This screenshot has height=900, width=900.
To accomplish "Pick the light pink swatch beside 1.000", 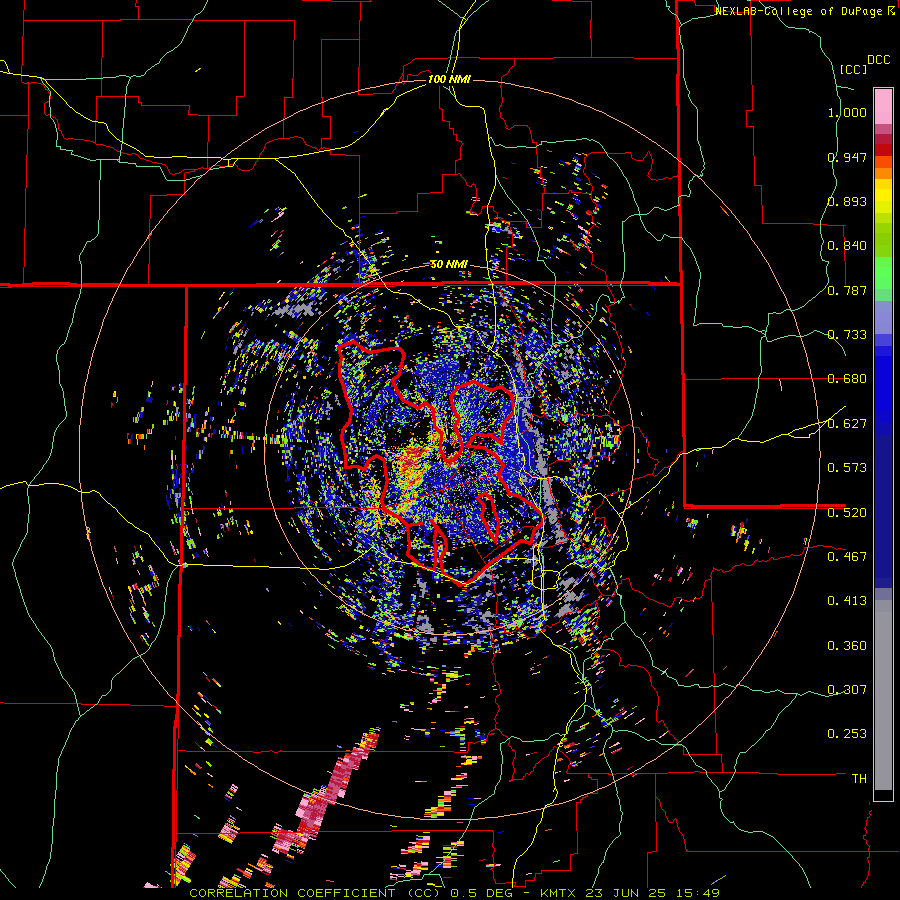I will tap(883, 106).
